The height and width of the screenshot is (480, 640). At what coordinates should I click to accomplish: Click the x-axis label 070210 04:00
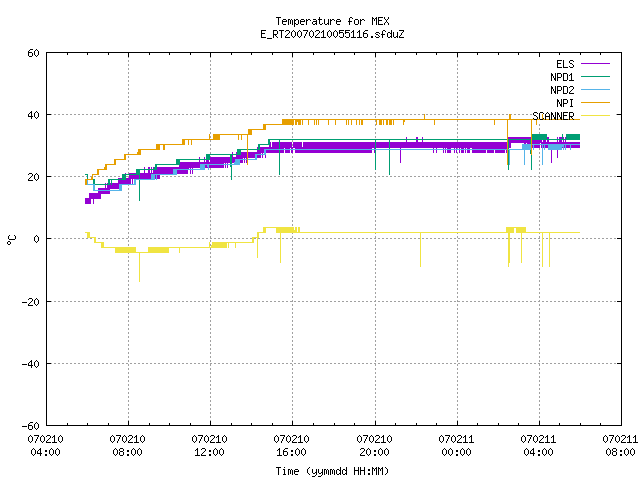pyautogui.click(x=45, y=446)
